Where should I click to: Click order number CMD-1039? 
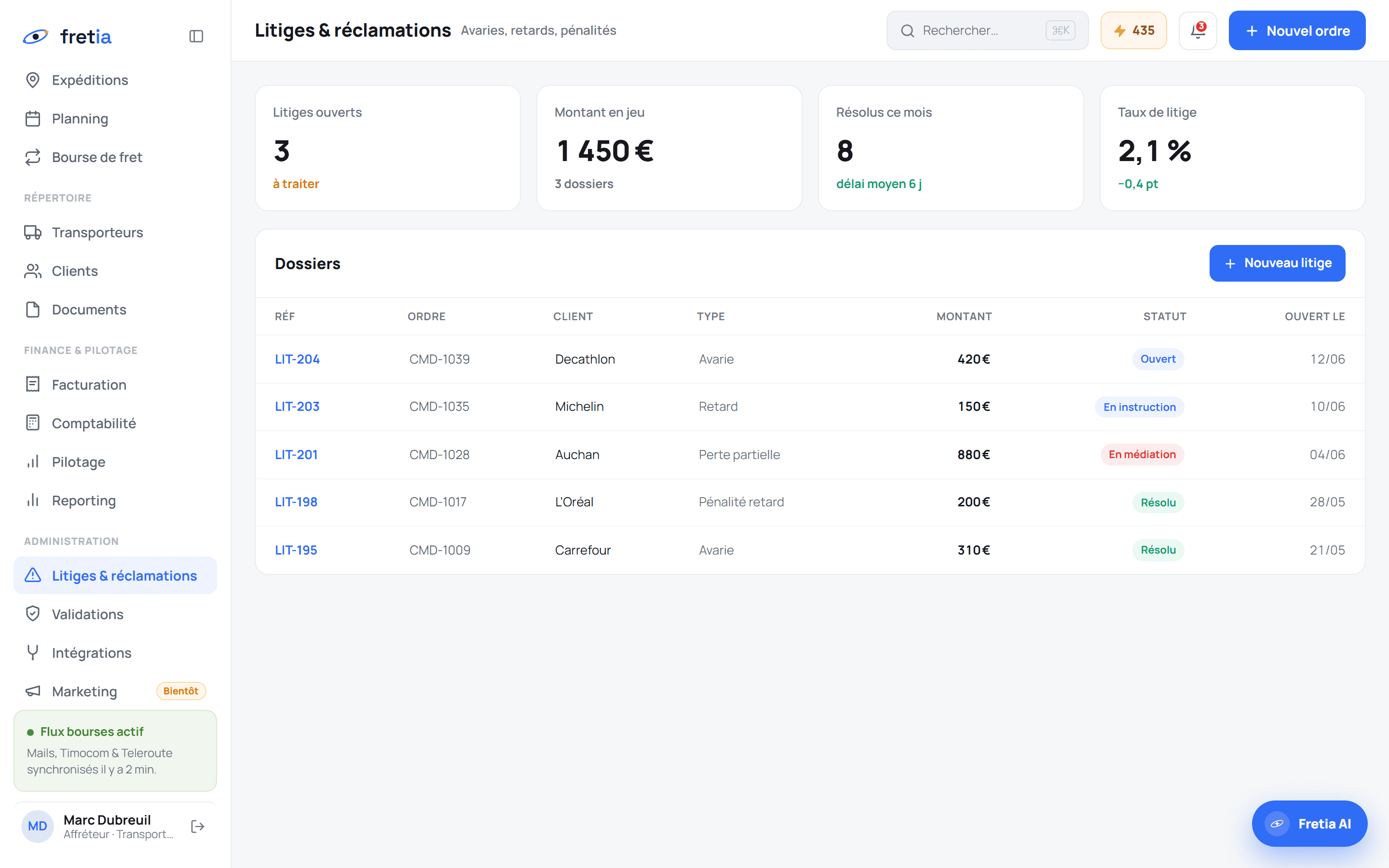[440, 359]
